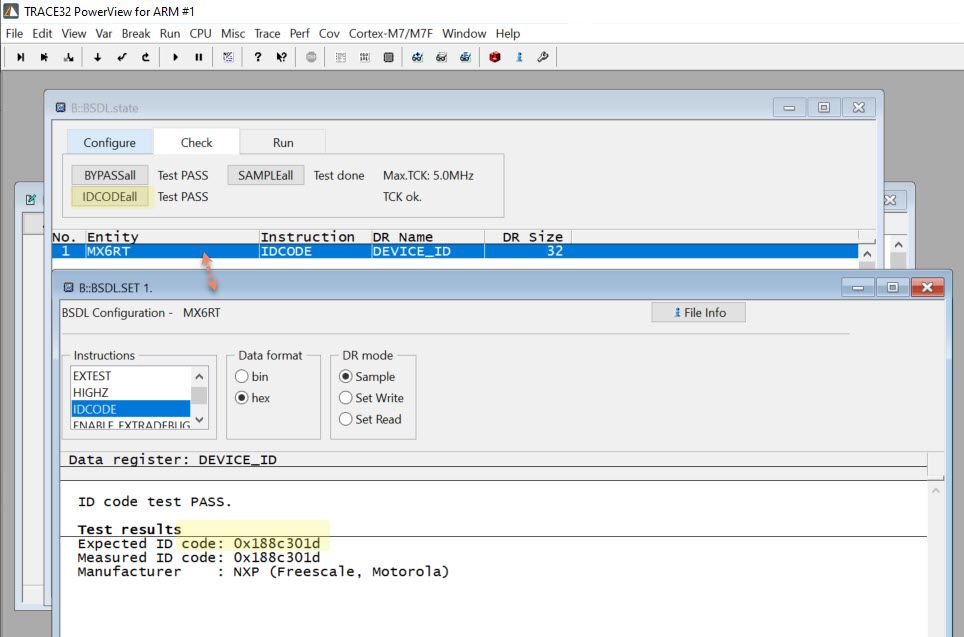This screenshot has width=964, height=637.
Task: Click the third glasses view icon
Action: [465, 57]
